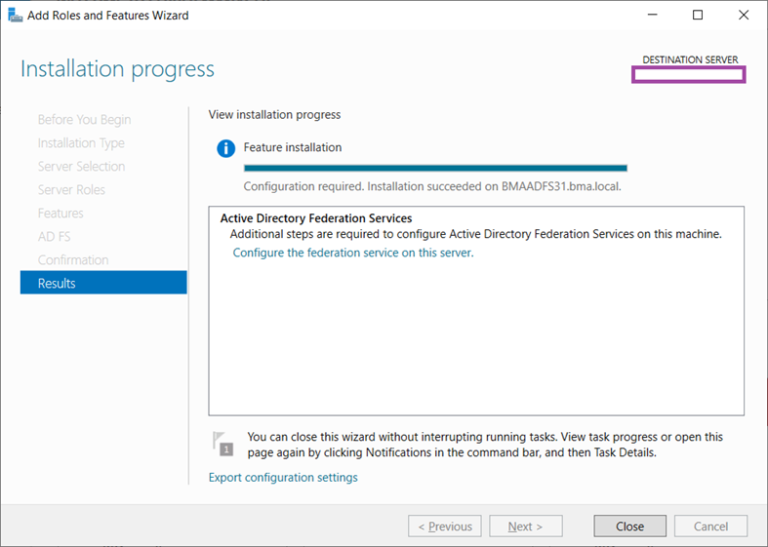Viewport: 768px width, 547px height.
Task: Click the Next button
Action: [x=526, y=526]
